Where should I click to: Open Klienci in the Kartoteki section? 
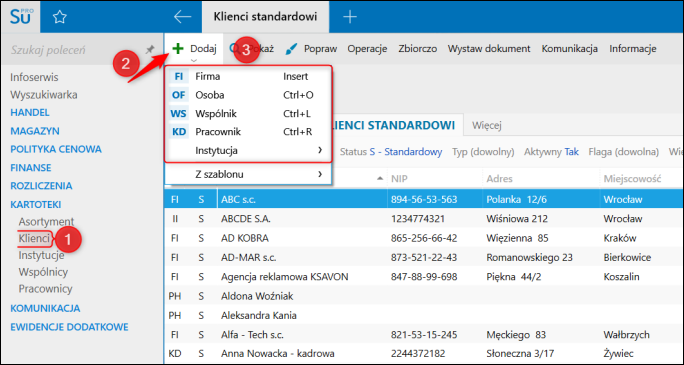[34, 239]
